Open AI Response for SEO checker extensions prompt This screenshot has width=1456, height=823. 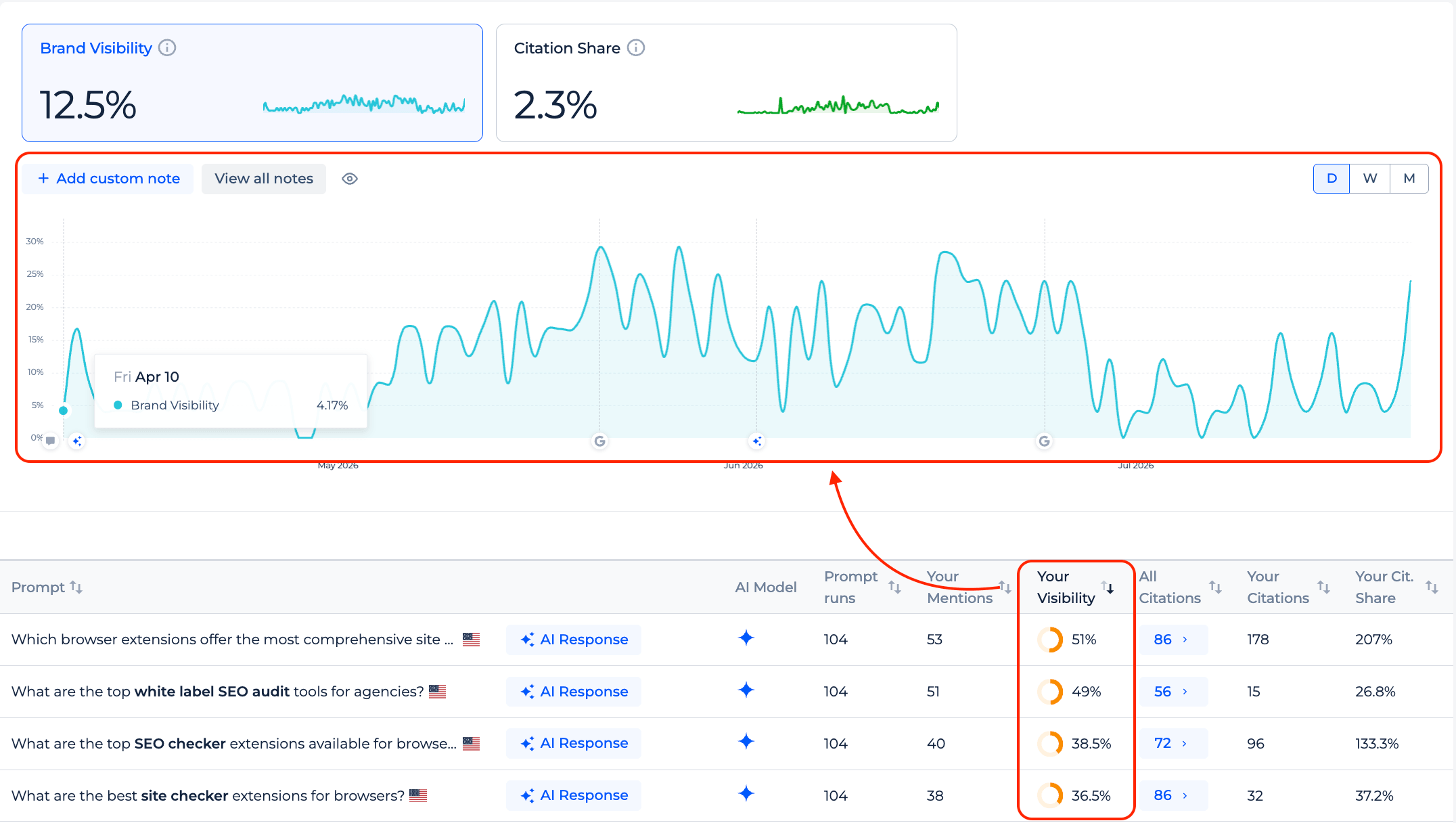point(574,743)
